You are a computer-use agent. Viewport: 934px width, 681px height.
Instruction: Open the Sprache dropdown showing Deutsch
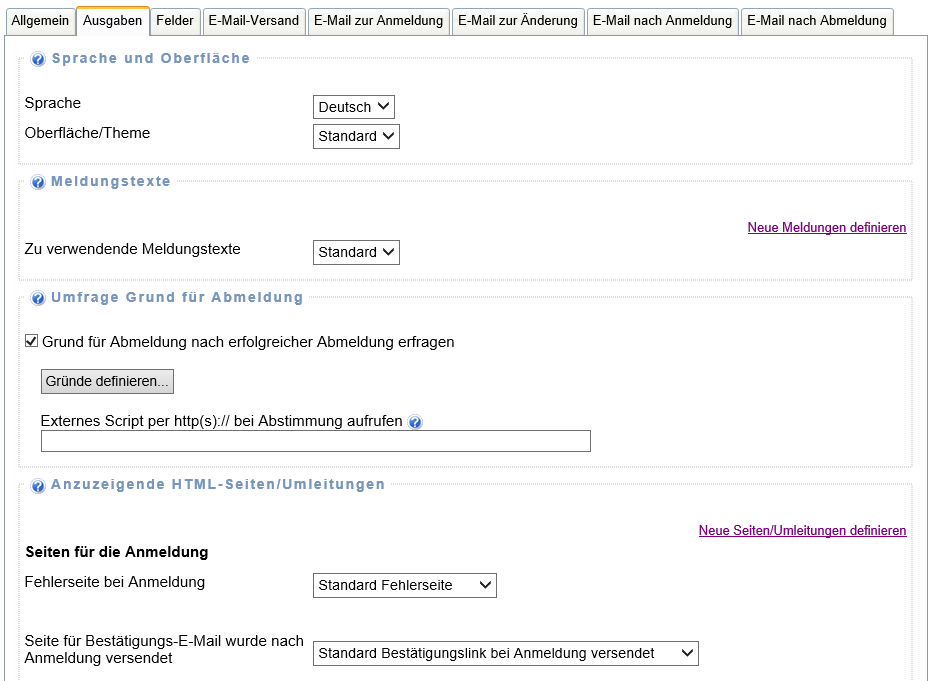354,107
